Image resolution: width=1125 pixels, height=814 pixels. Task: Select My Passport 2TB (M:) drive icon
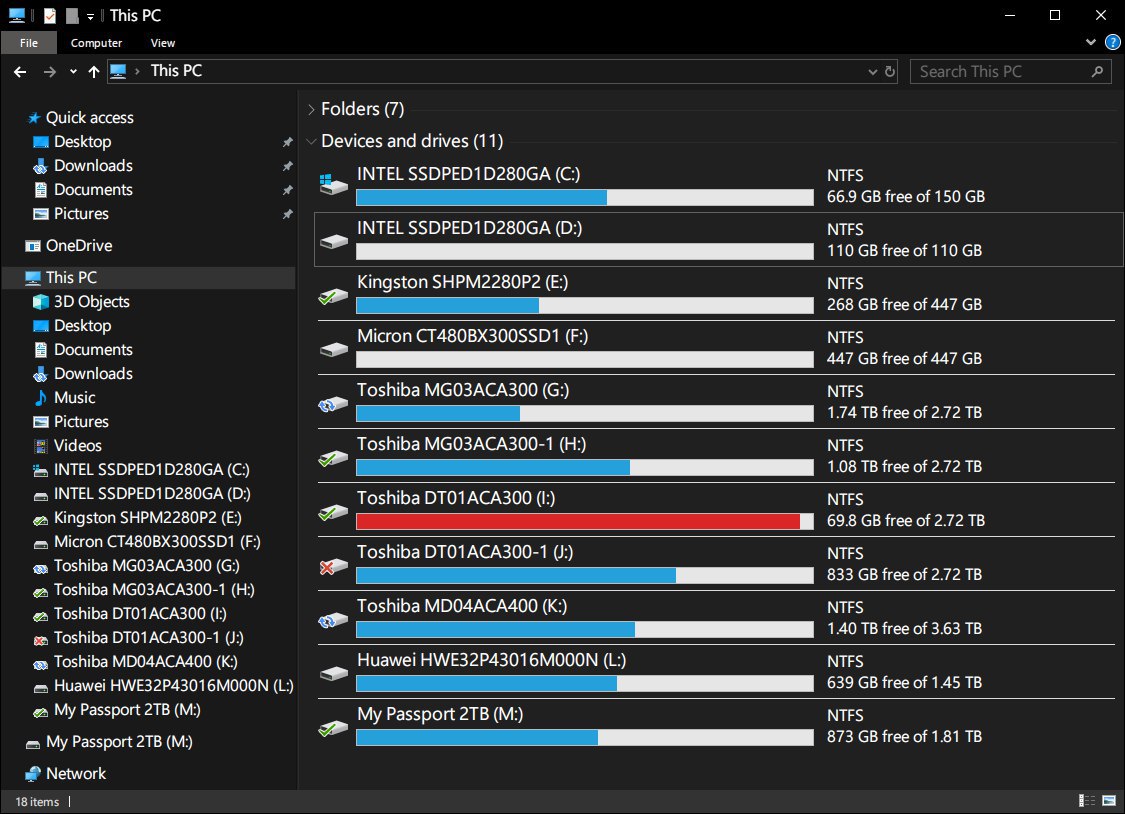point(334,728)
